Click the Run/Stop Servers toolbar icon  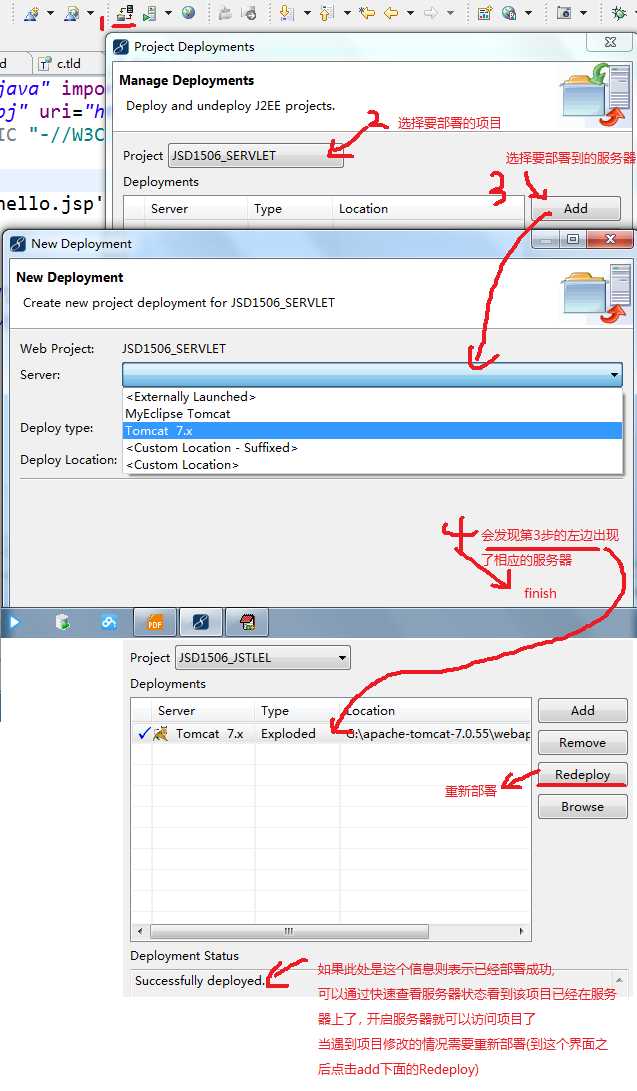point(150,13)
